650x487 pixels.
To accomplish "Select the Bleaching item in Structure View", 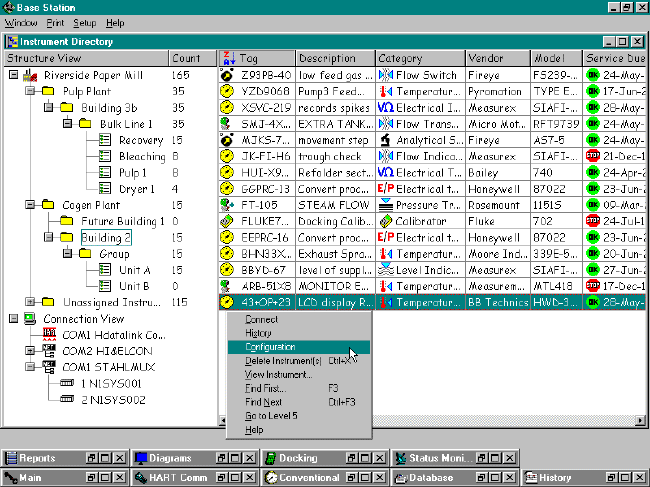I will 140,156.
